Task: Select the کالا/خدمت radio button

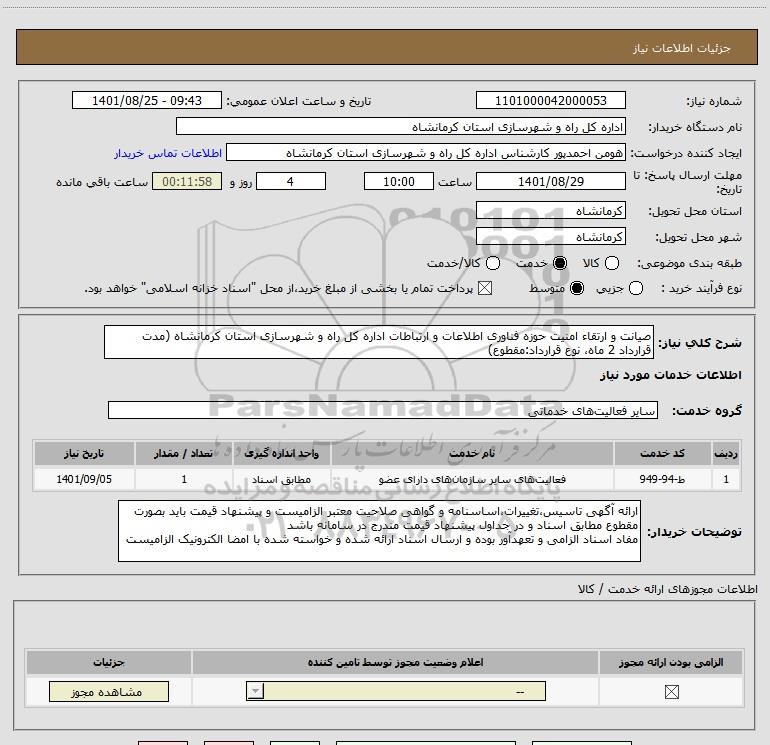Action: [493, 263]
